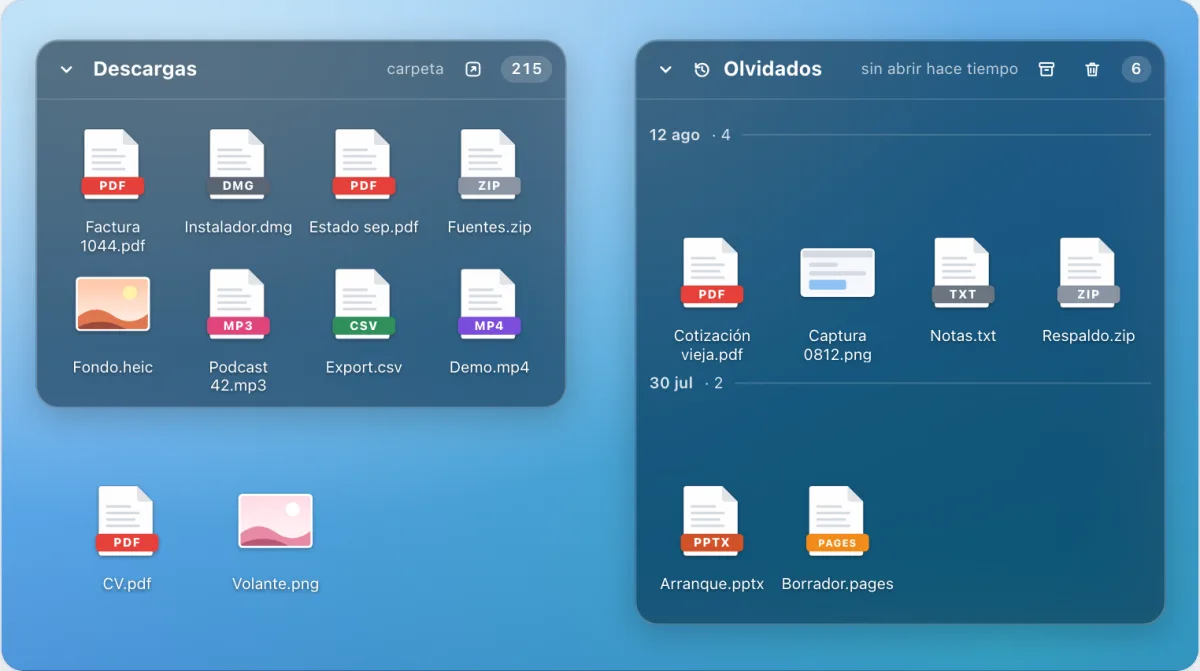Click the "12 ago" group header
This screenshot has width=1200, height=671.
pos(674,134)
